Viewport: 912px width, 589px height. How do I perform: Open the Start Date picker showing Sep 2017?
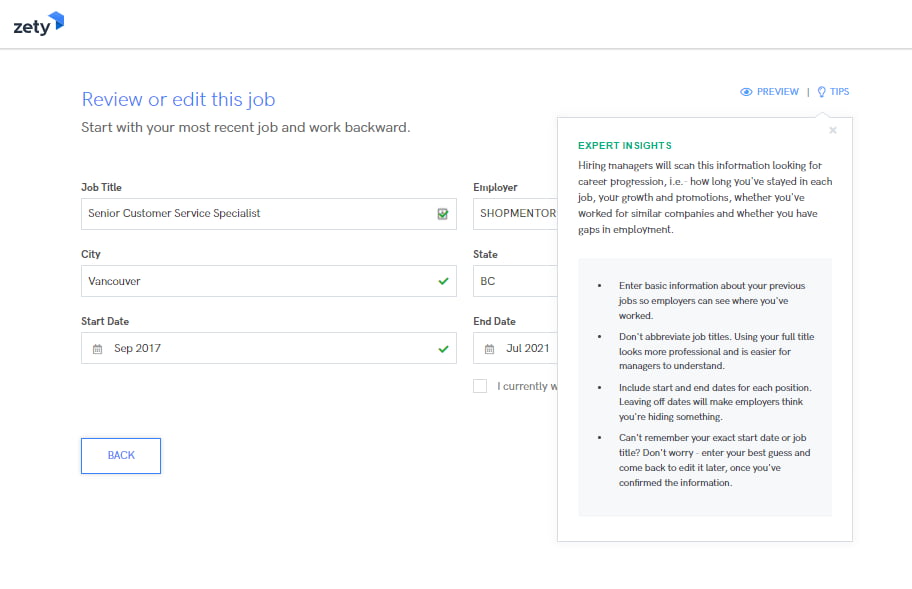269,348
